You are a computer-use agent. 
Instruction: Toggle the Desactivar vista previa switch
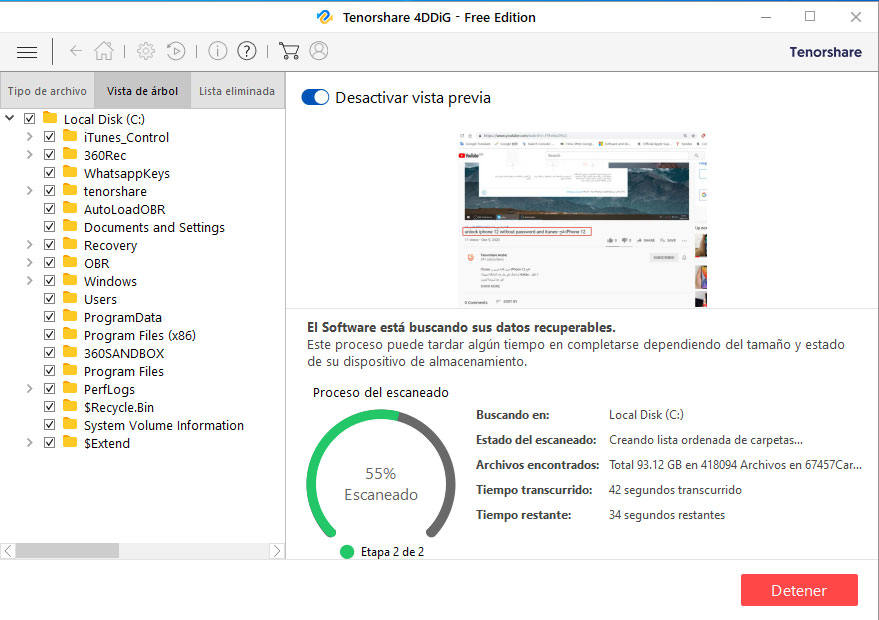point(315,98)
